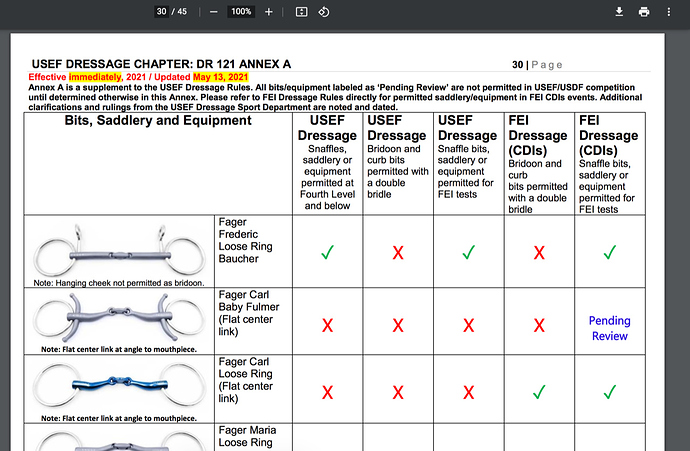
Task: Click red X in Baucher USEF double bridle column
Action: pyautogui.click(x=398, y=253)
